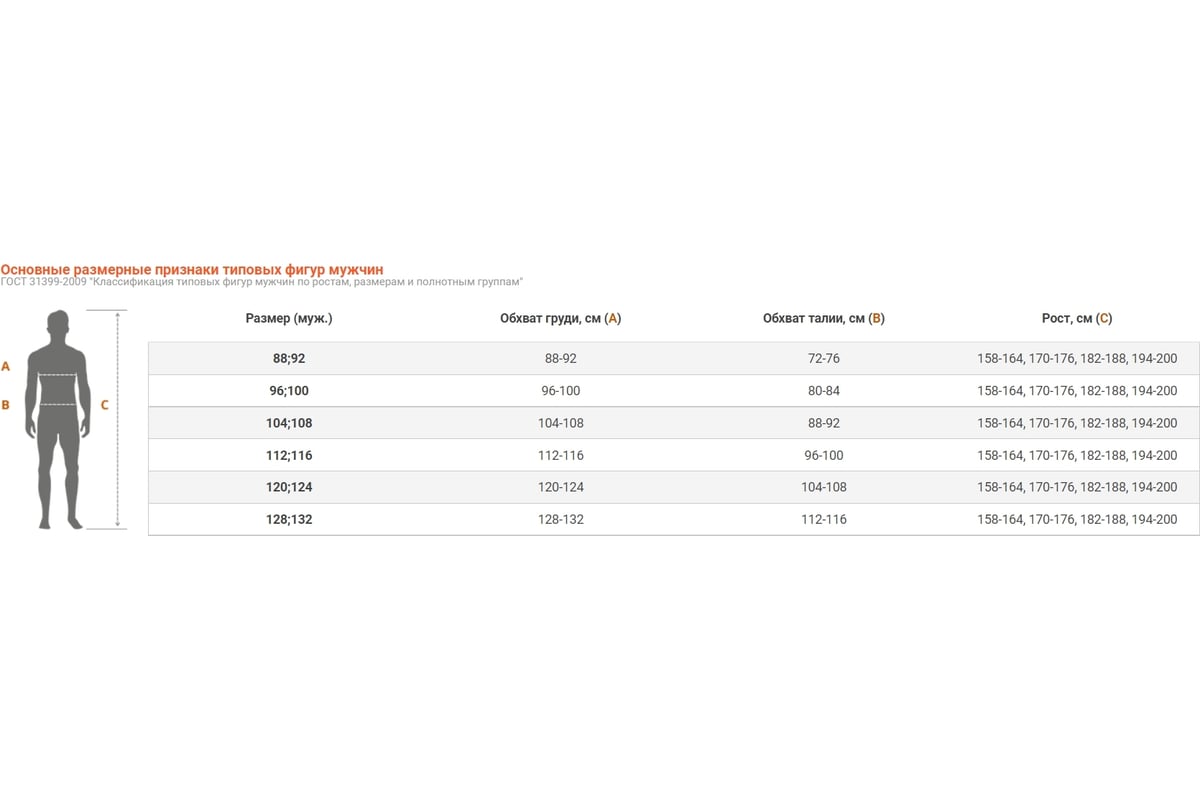
Task: Select the 88;92 size row label
Action: click(x=289, y=358)
